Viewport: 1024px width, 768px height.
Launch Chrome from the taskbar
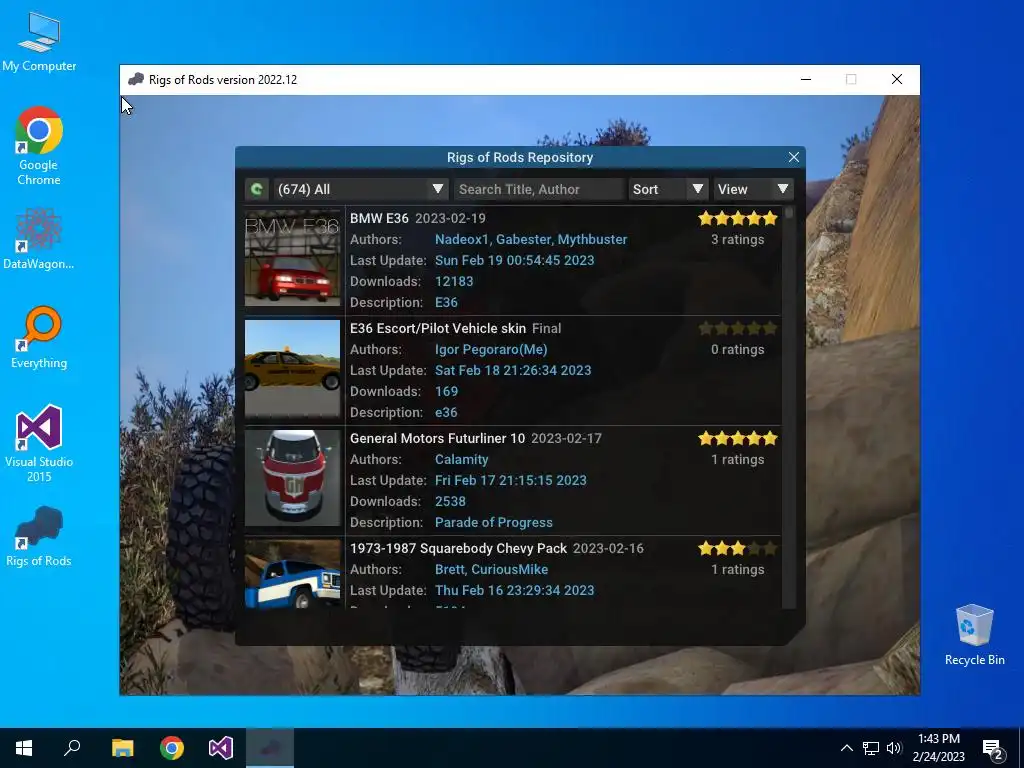point(172,748)
